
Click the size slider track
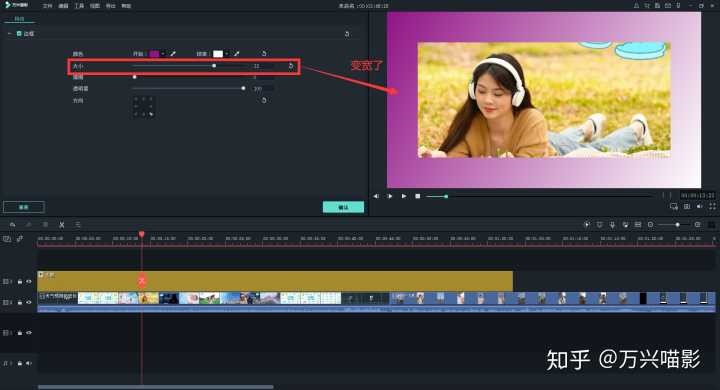pyautogui.click(x=189, y=66)
